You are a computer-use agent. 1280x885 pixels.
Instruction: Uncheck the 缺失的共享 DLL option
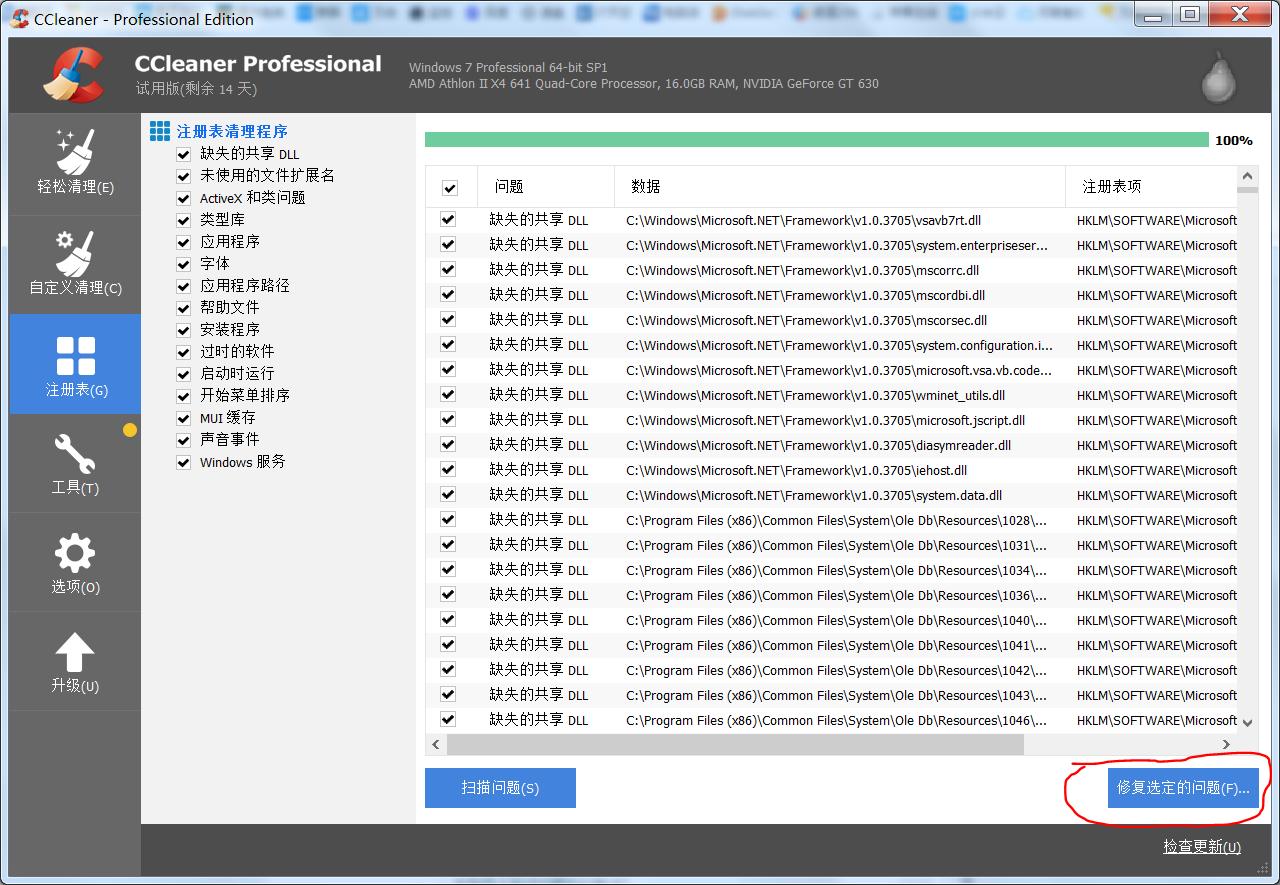pyautogui.click(x=184, y=154)
